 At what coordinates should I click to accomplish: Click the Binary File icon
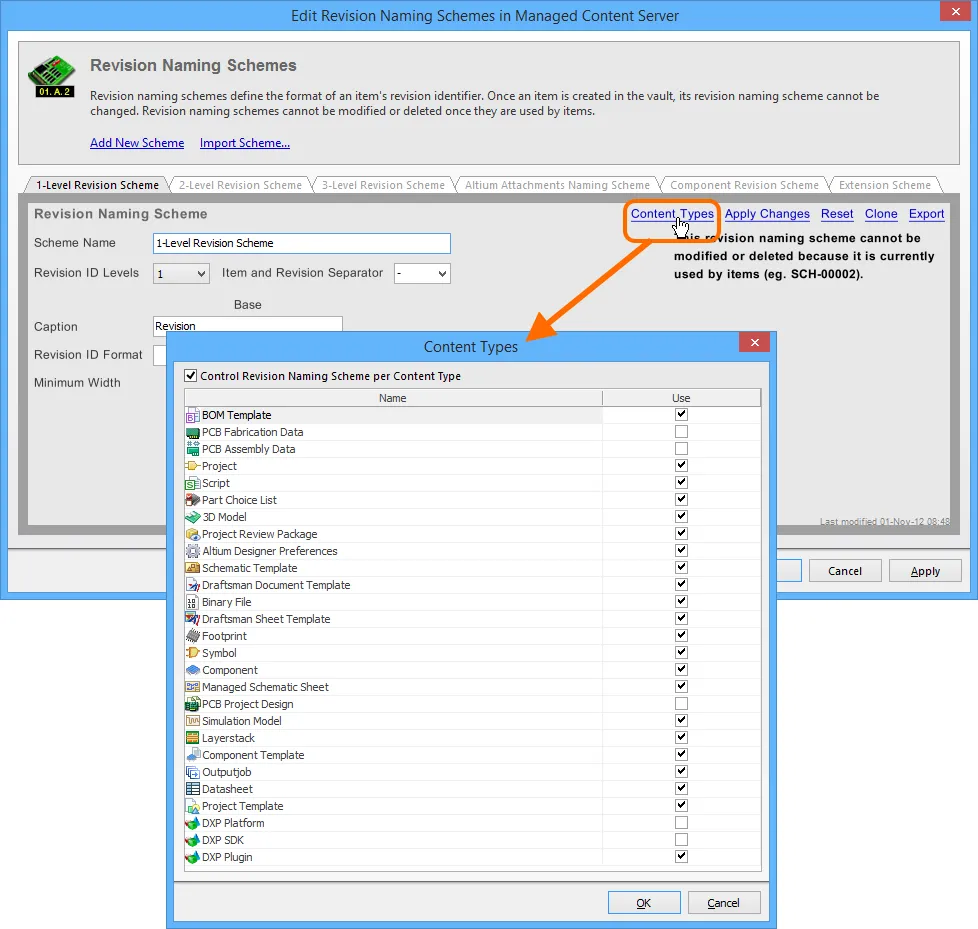pos(193,602)
